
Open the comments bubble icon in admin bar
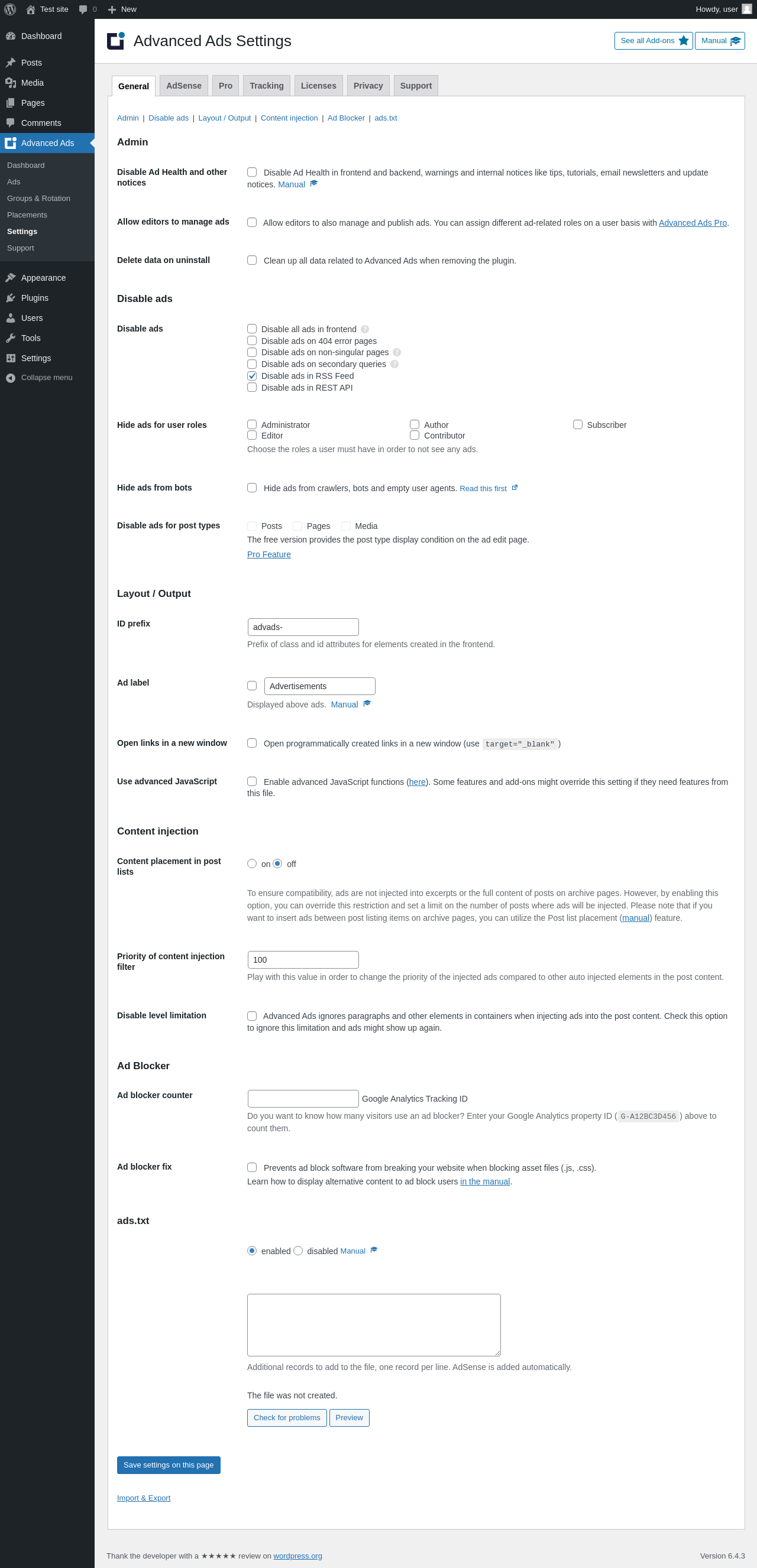tap(83, 9)
